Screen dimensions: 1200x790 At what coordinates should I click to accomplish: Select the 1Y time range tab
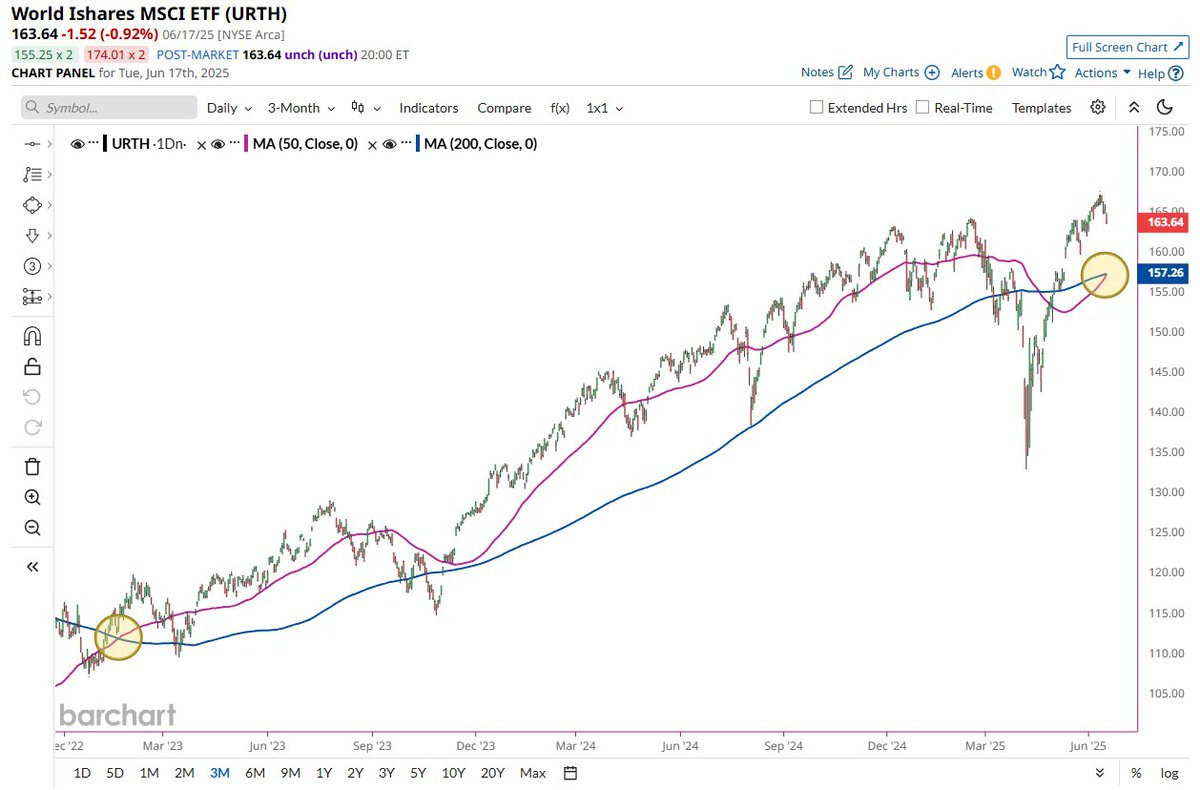(324, 773)
